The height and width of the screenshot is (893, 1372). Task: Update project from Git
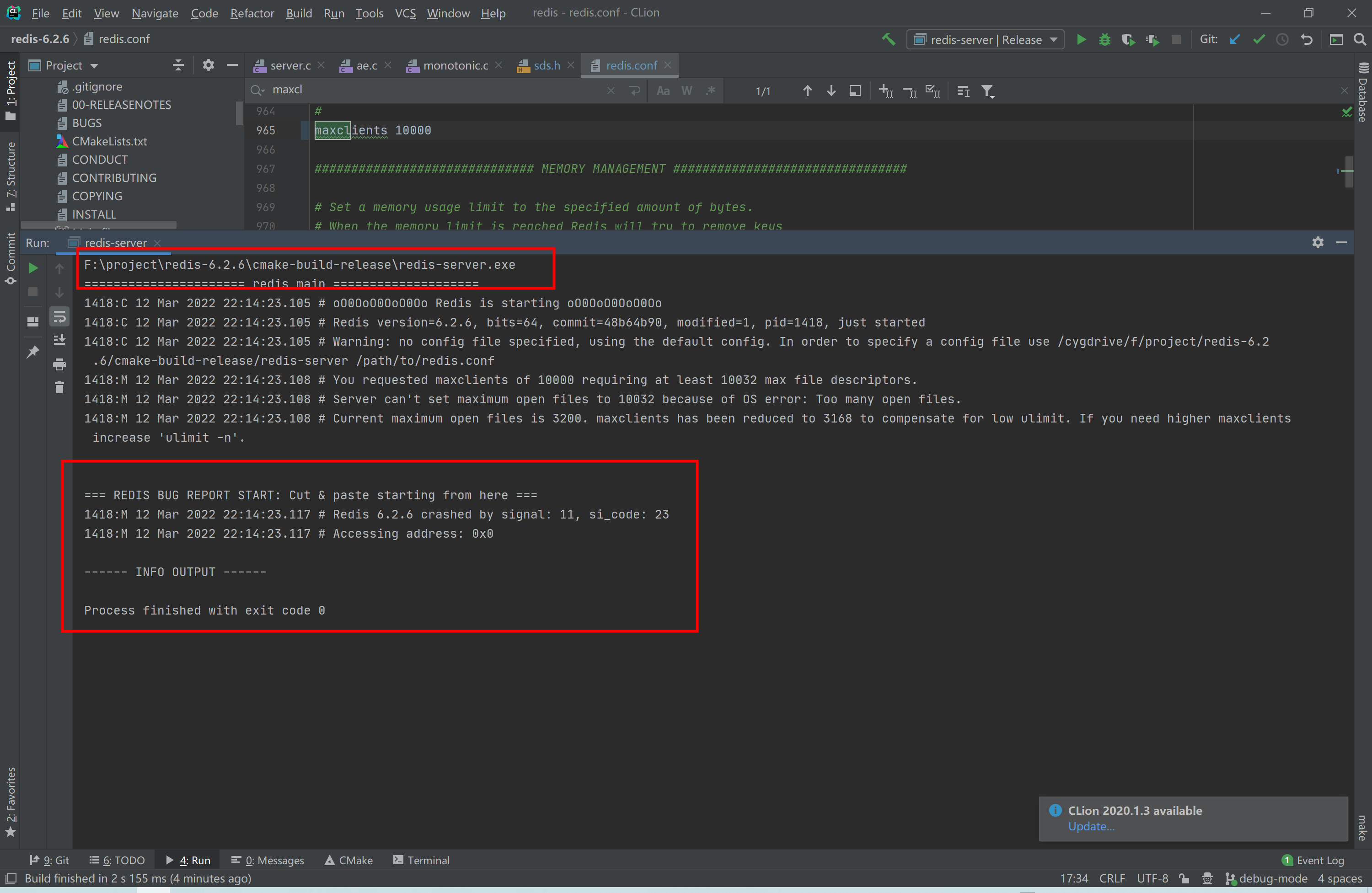tap(1235, 39)
